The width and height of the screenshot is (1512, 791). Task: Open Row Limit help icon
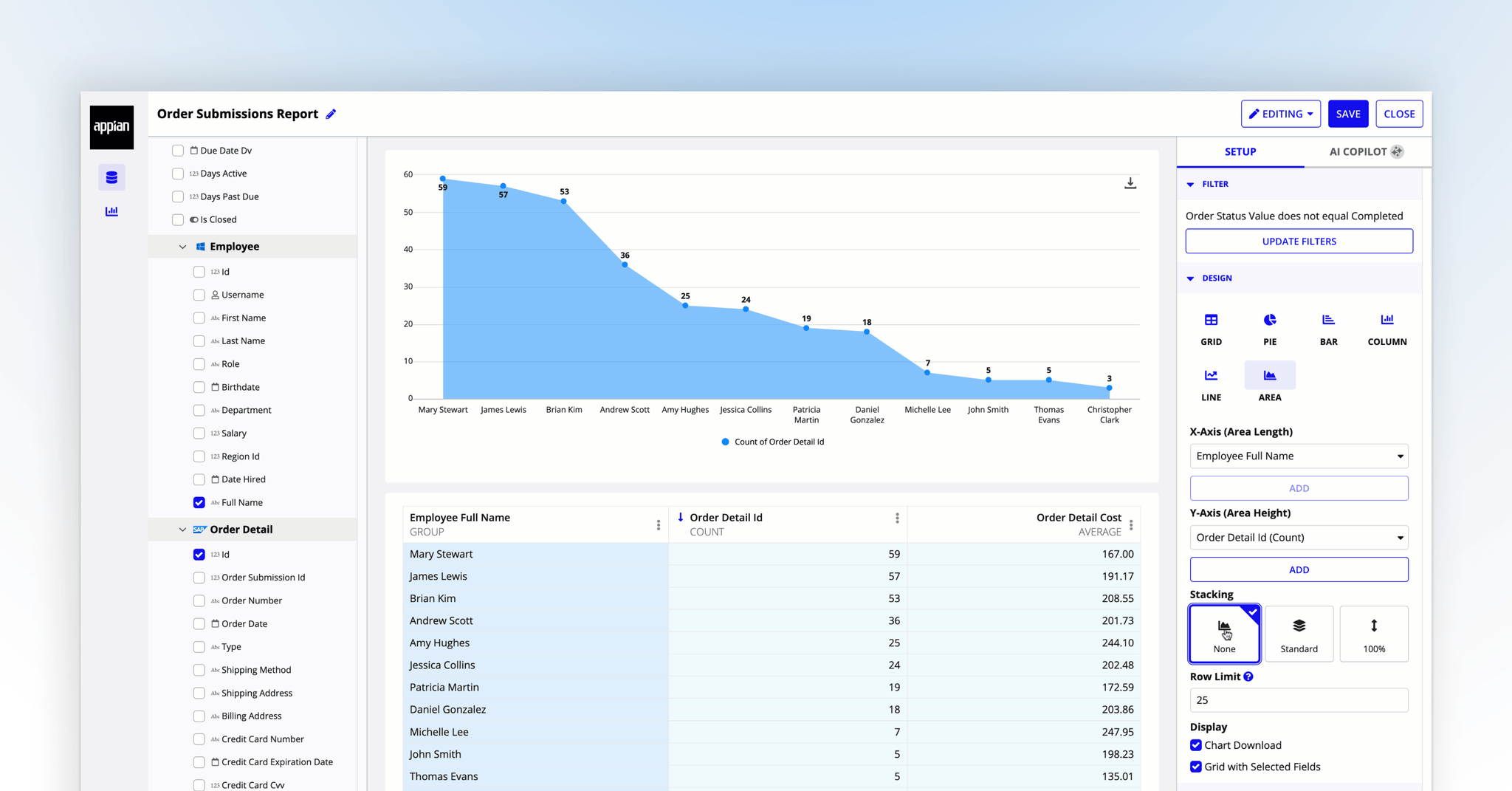[x=1248, y=677]
